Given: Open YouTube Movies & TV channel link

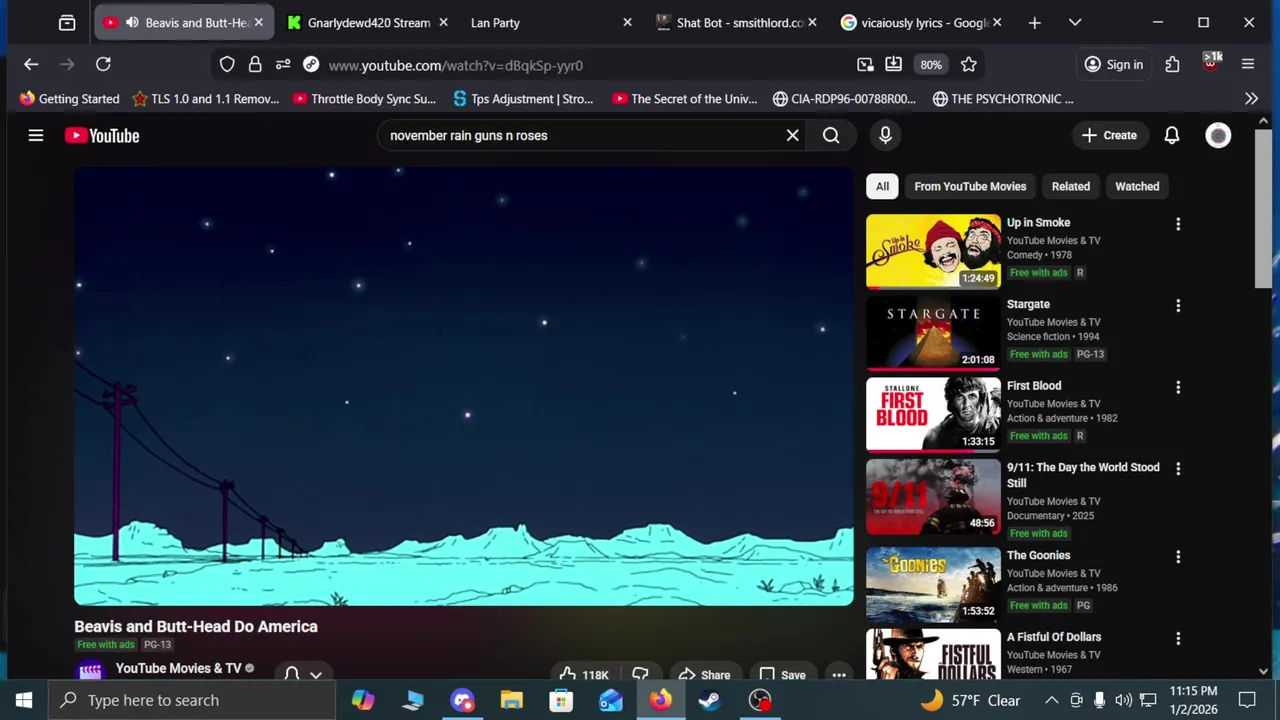Looking at the screenshot, I should pos(178,668).
